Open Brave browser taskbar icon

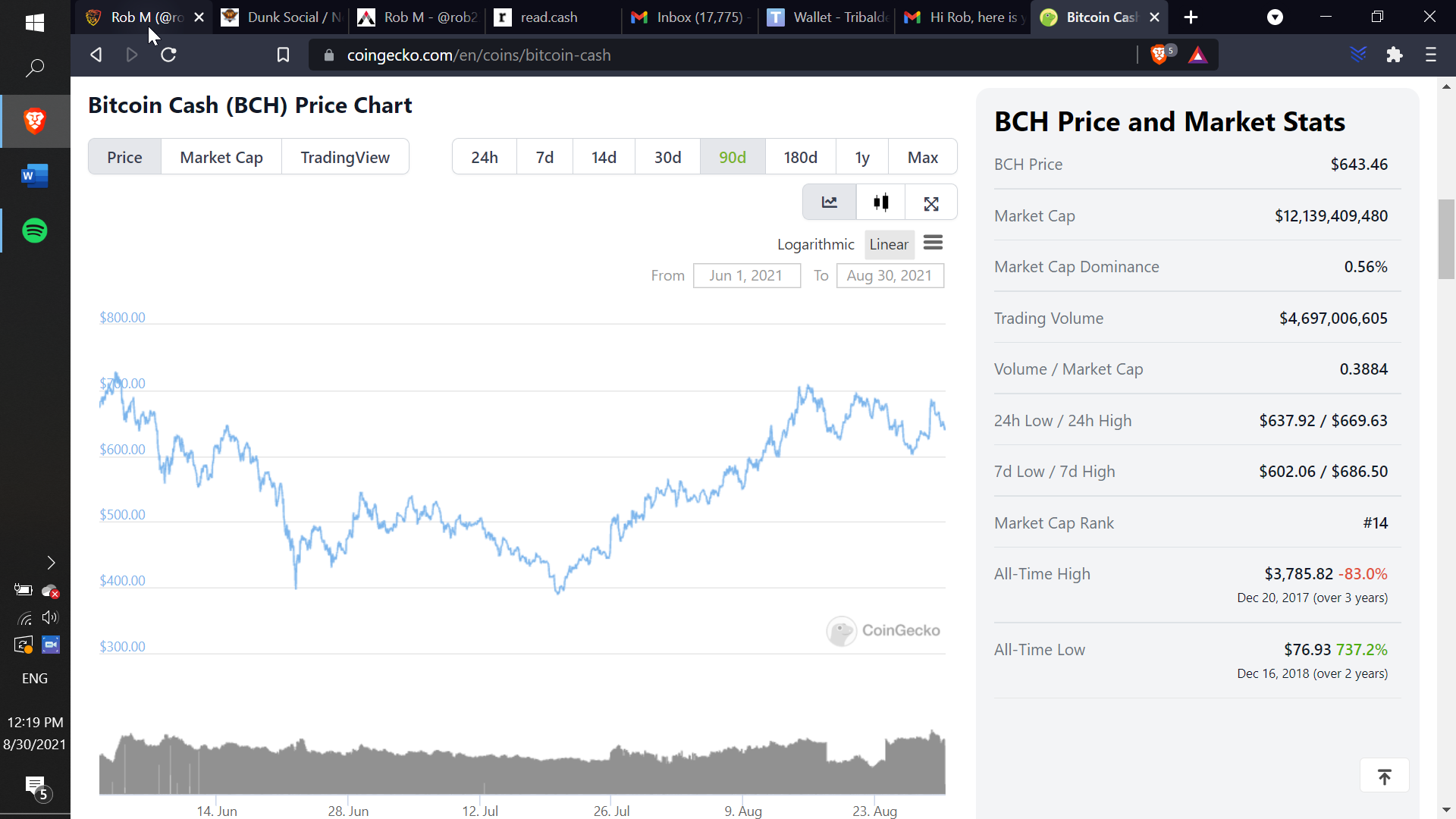35,121
